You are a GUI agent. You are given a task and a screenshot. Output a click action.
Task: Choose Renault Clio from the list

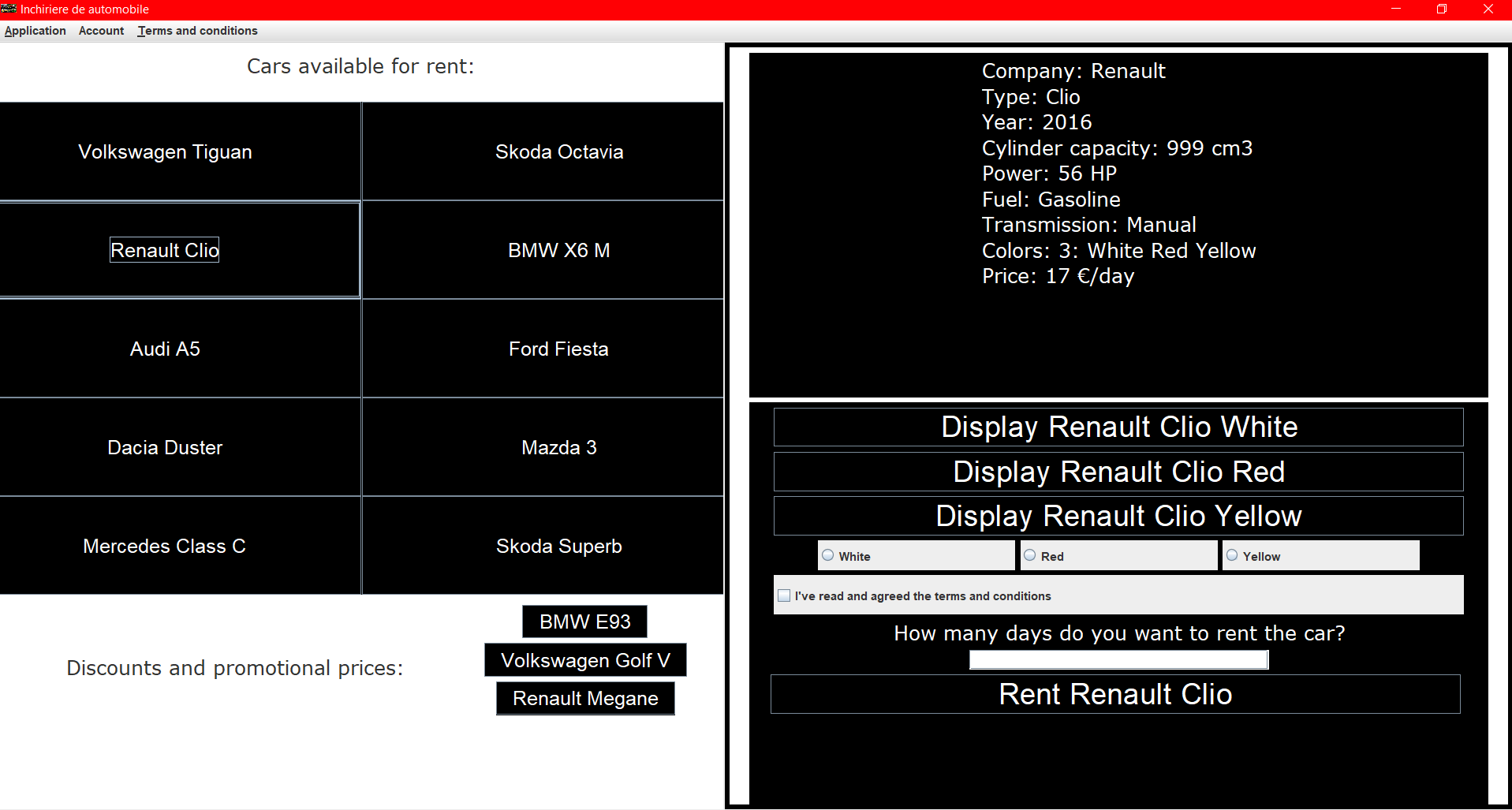pyautogui.click(x=180, y=250)
